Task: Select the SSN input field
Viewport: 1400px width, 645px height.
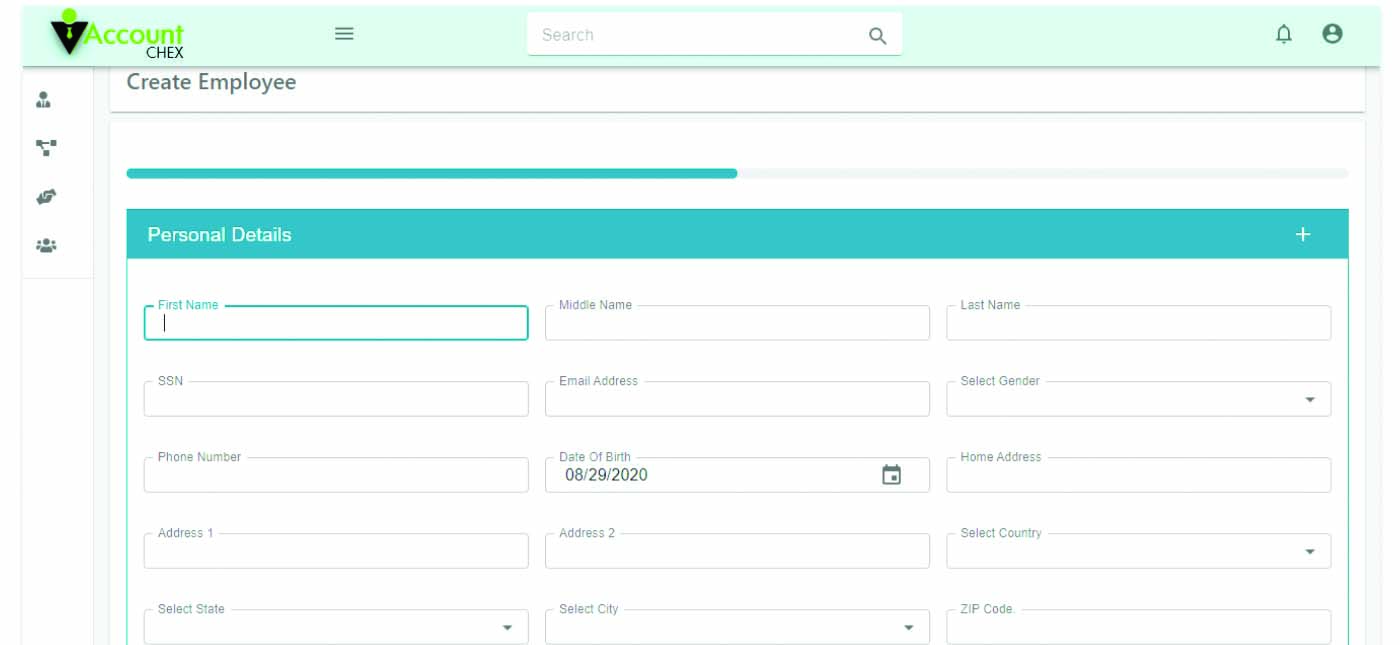Action: pyautogui.click(x=336, y=399)
